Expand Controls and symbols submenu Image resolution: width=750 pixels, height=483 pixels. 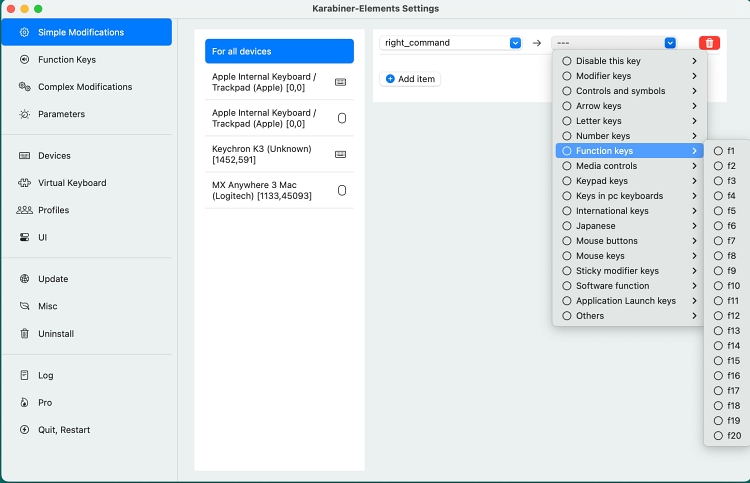629,91
